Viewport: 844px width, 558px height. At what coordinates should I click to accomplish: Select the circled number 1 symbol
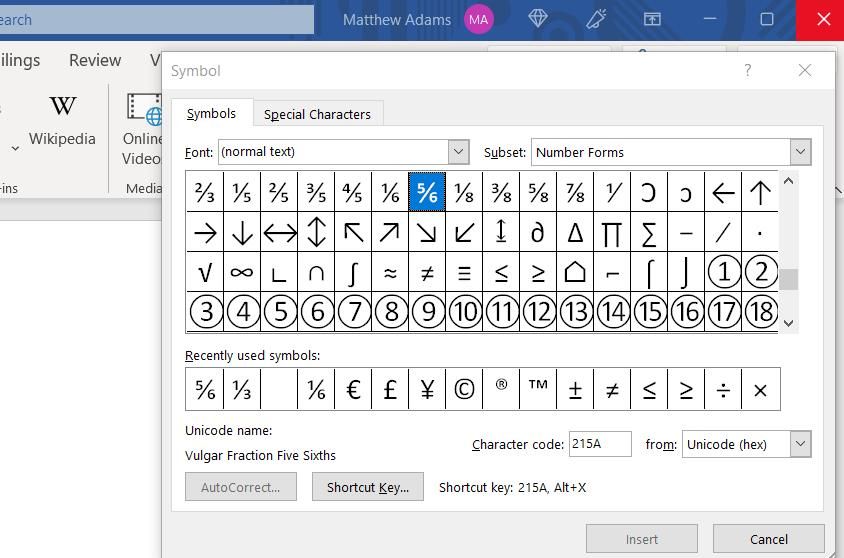723,272
